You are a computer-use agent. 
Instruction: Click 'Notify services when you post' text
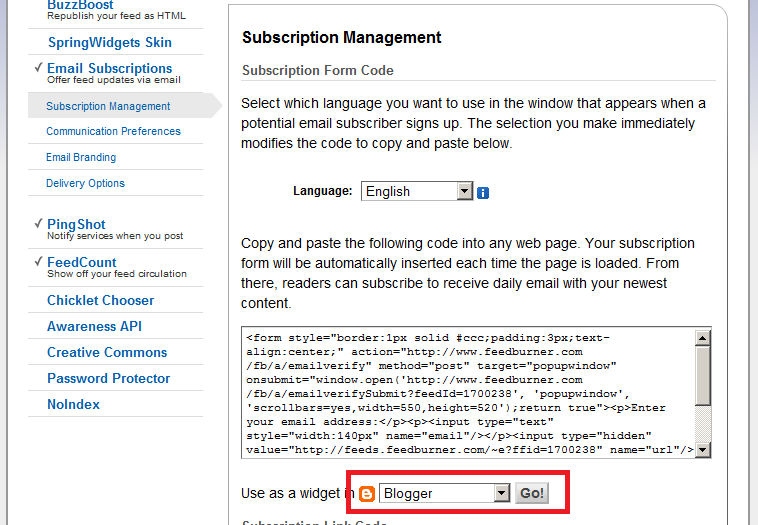tap(115, 236)
